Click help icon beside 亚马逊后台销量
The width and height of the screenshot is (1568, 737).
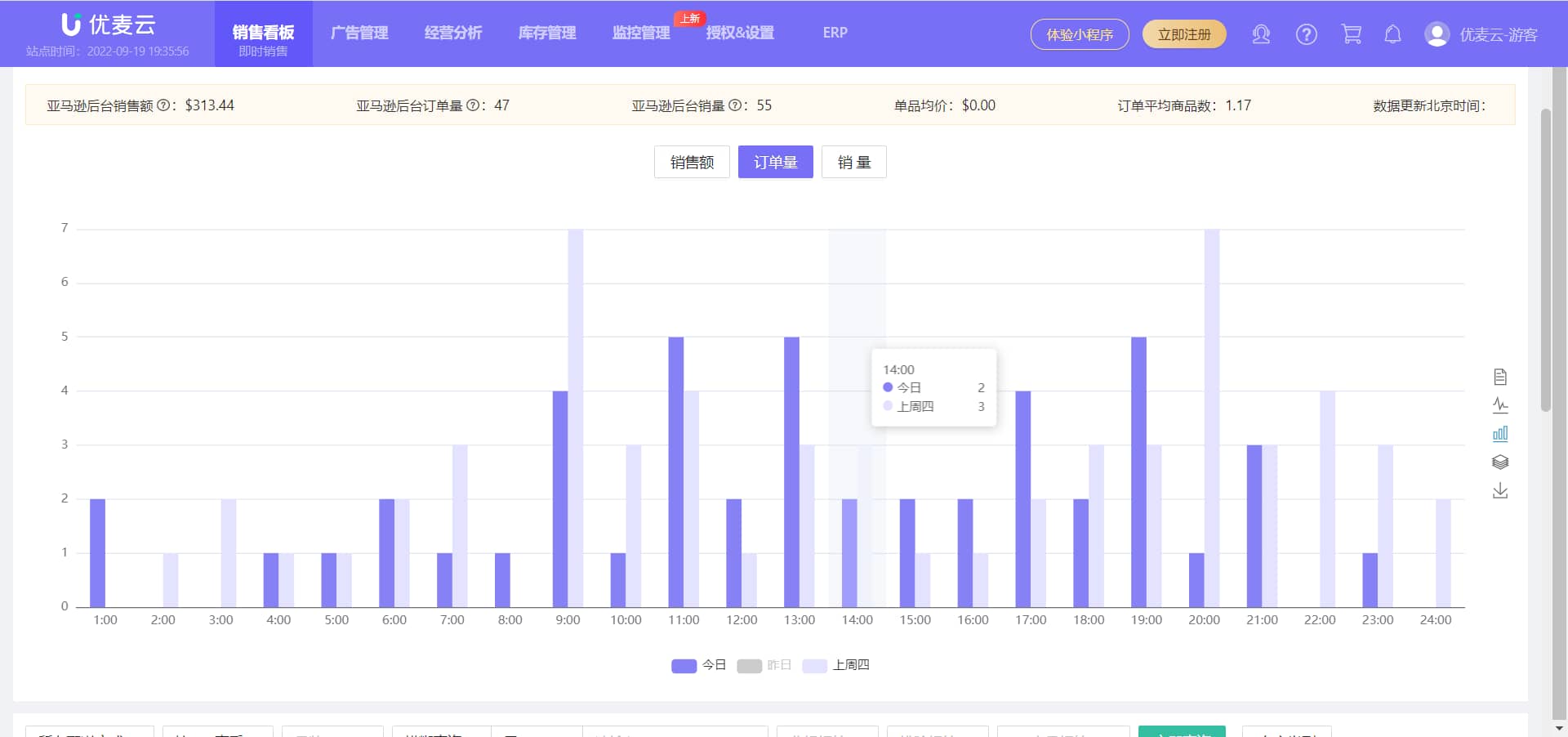tap(734, 105)
